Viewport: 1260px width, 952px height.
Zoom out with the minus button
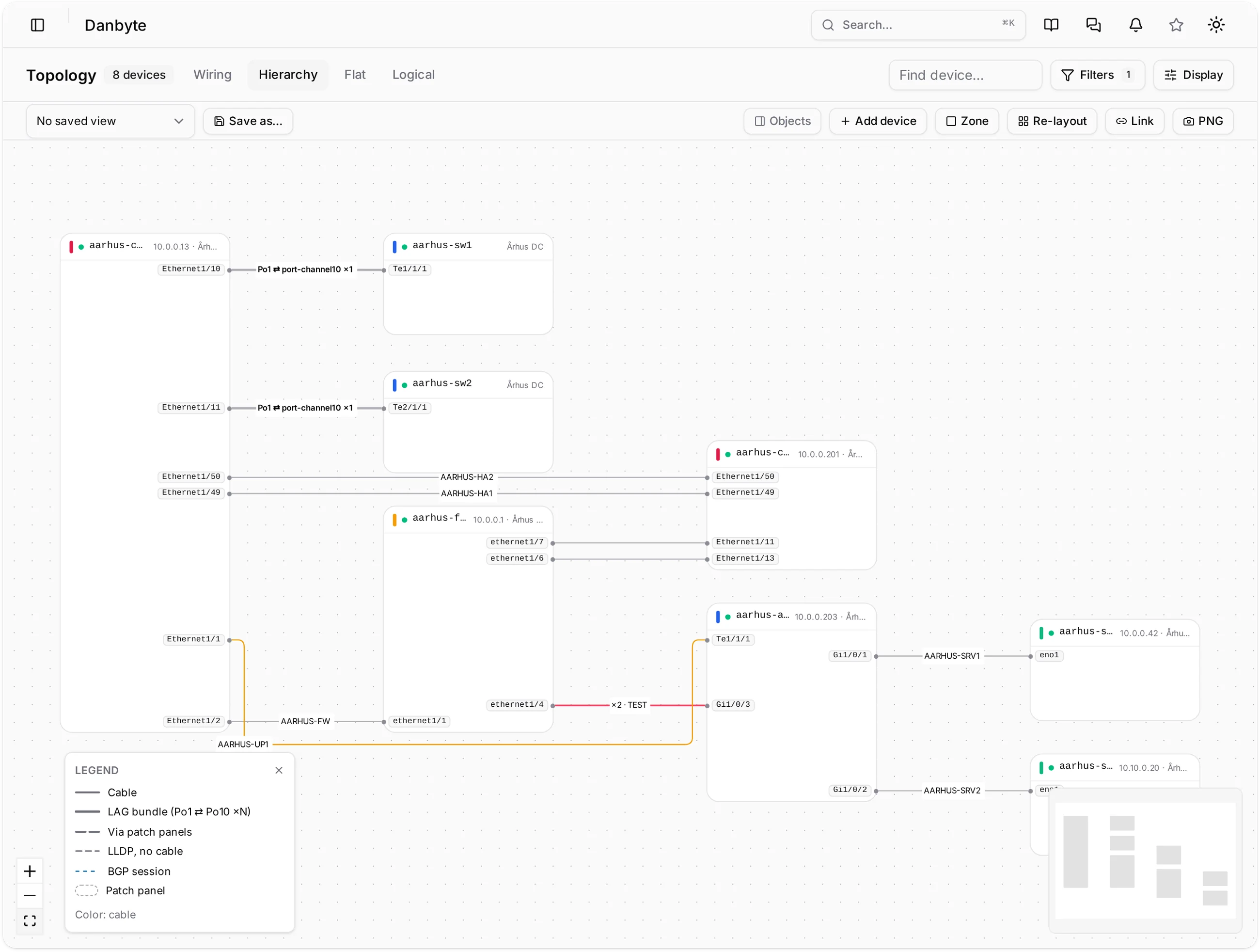tap(30, 896)
